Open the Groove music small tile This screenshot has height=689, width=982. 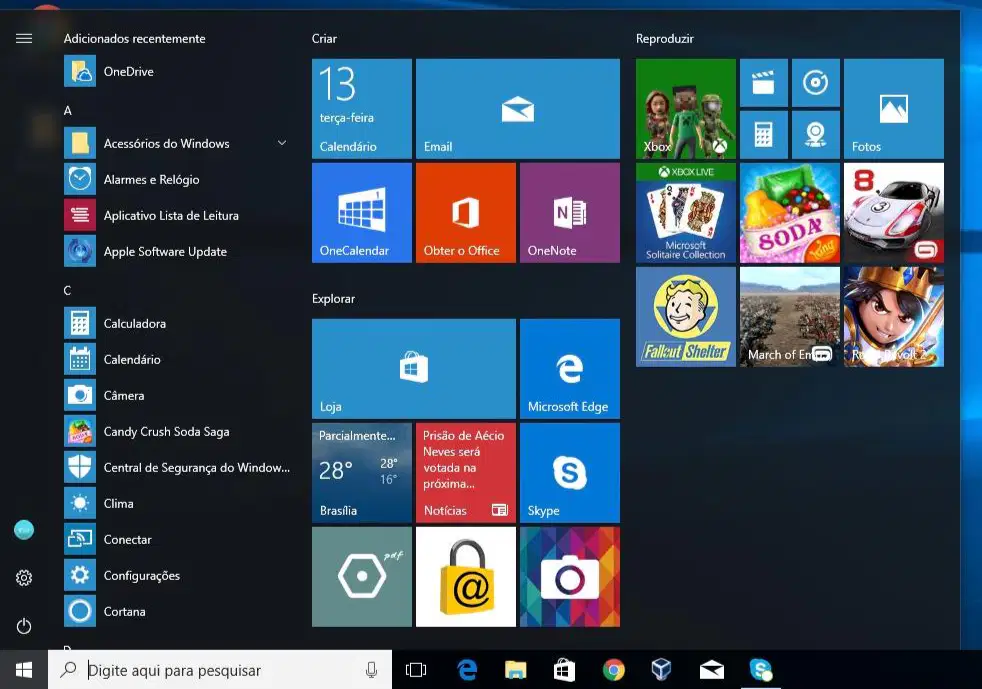815,83
